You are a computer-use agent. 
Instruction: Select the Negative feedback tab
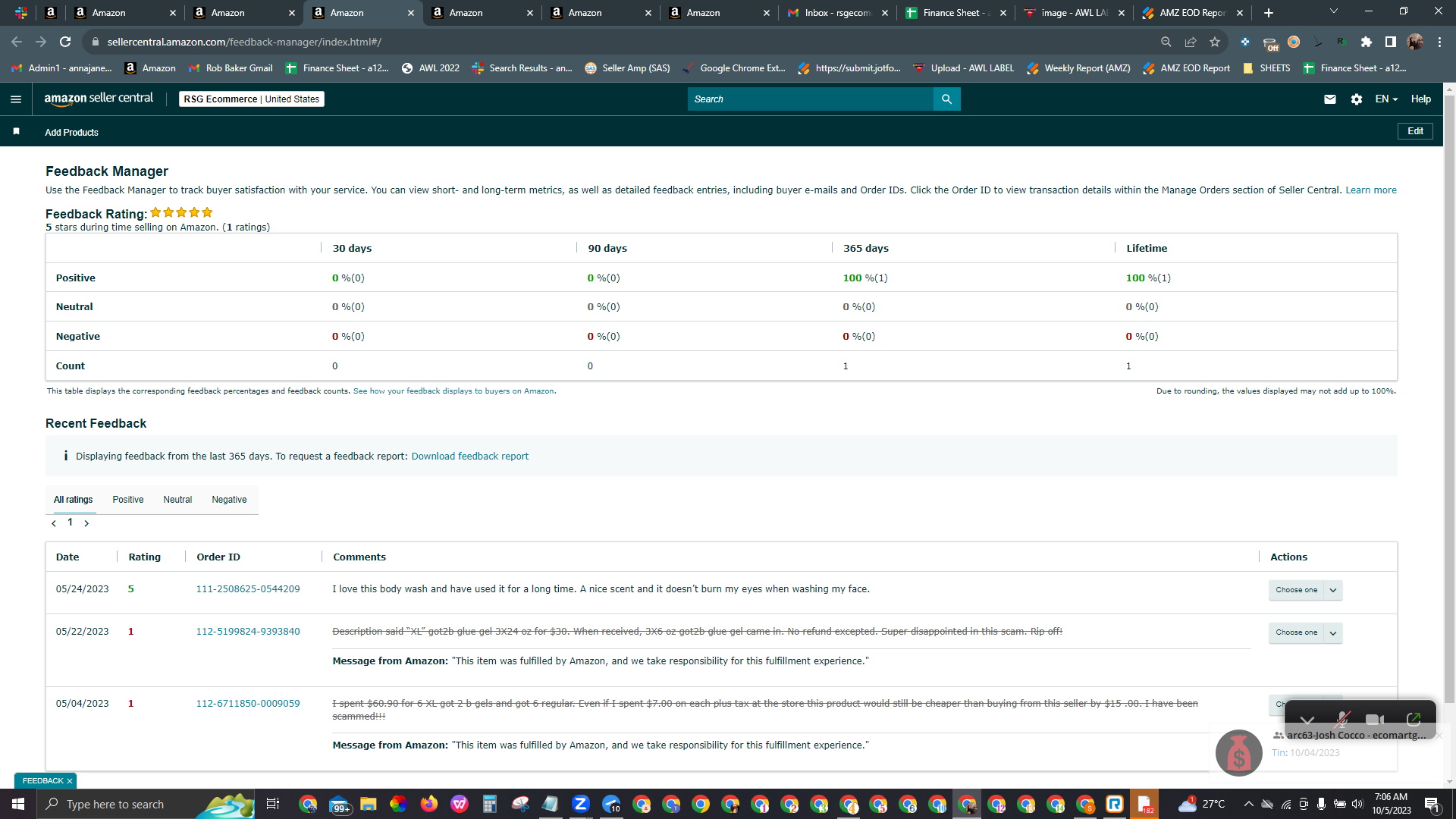229,500
